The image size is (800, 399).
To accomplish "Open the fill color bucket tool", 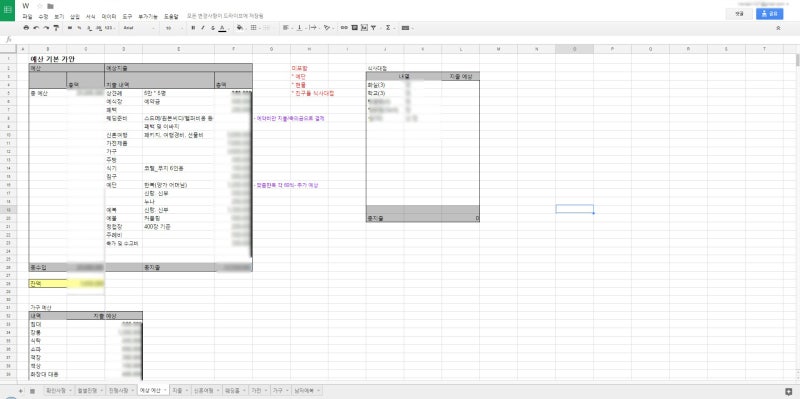I will click(x=240, y=28).
